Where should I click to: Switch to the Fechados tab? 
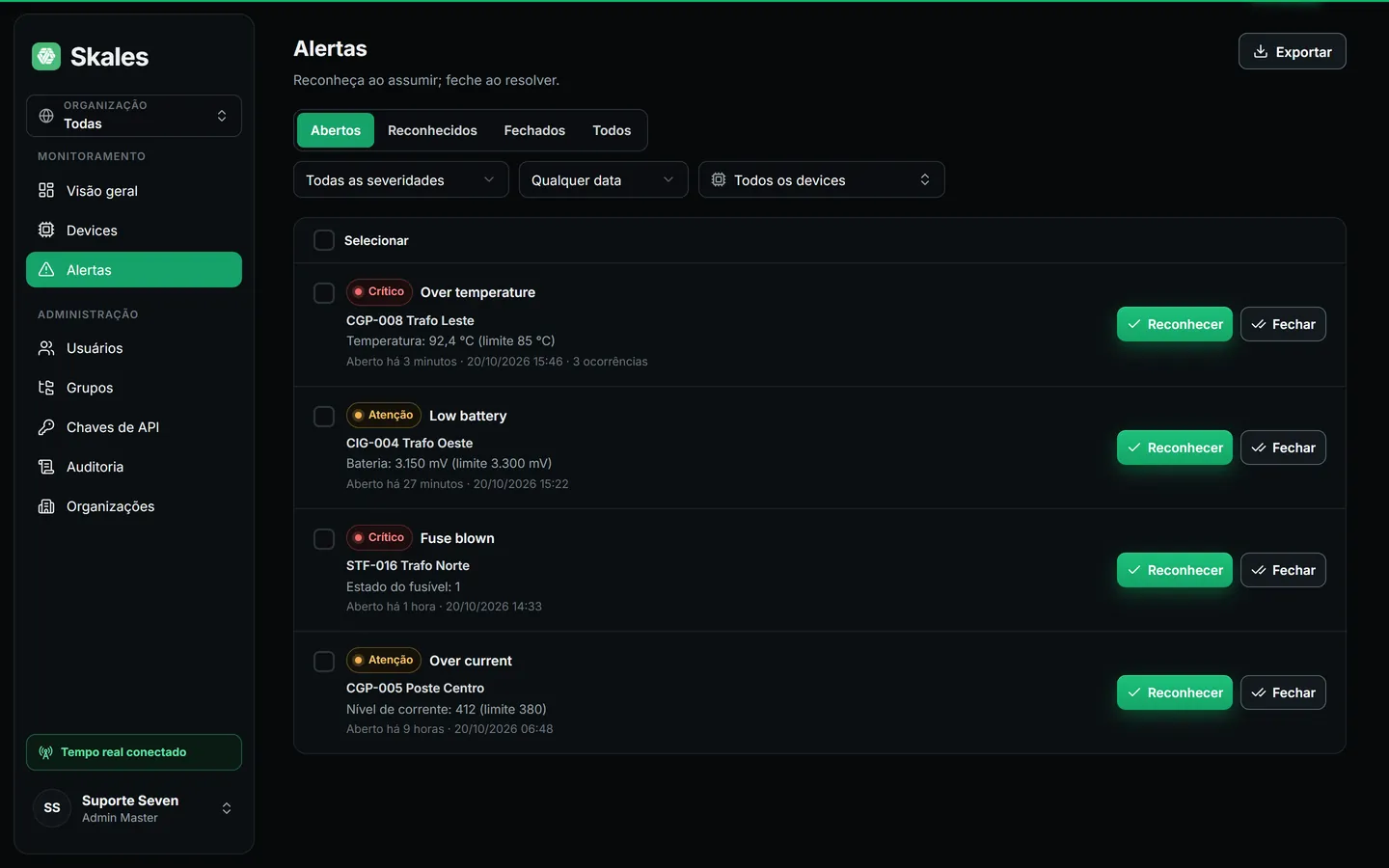534,130
